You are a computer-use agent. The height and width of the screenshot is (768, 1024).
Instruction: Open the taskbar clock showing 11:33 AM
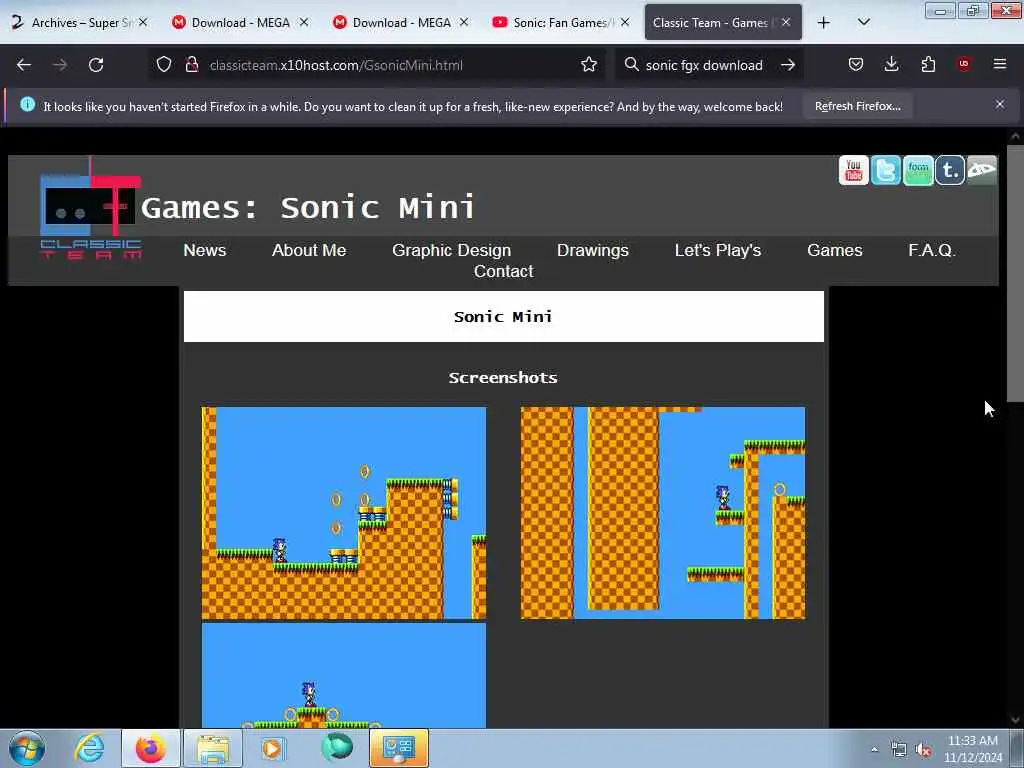[x=973, y=749]
